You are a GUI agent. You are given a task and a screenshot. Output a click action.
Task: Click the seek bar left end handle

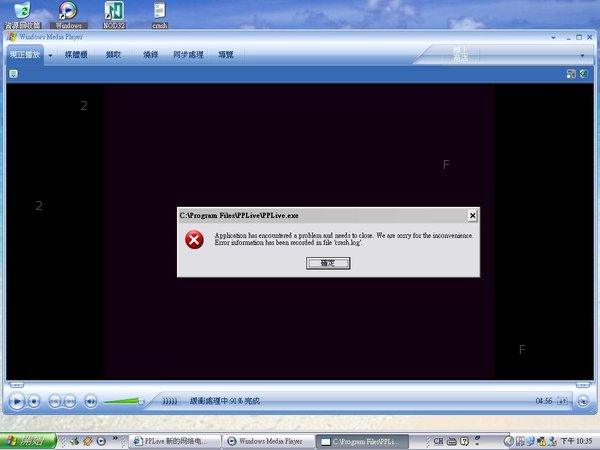point(16,385)
